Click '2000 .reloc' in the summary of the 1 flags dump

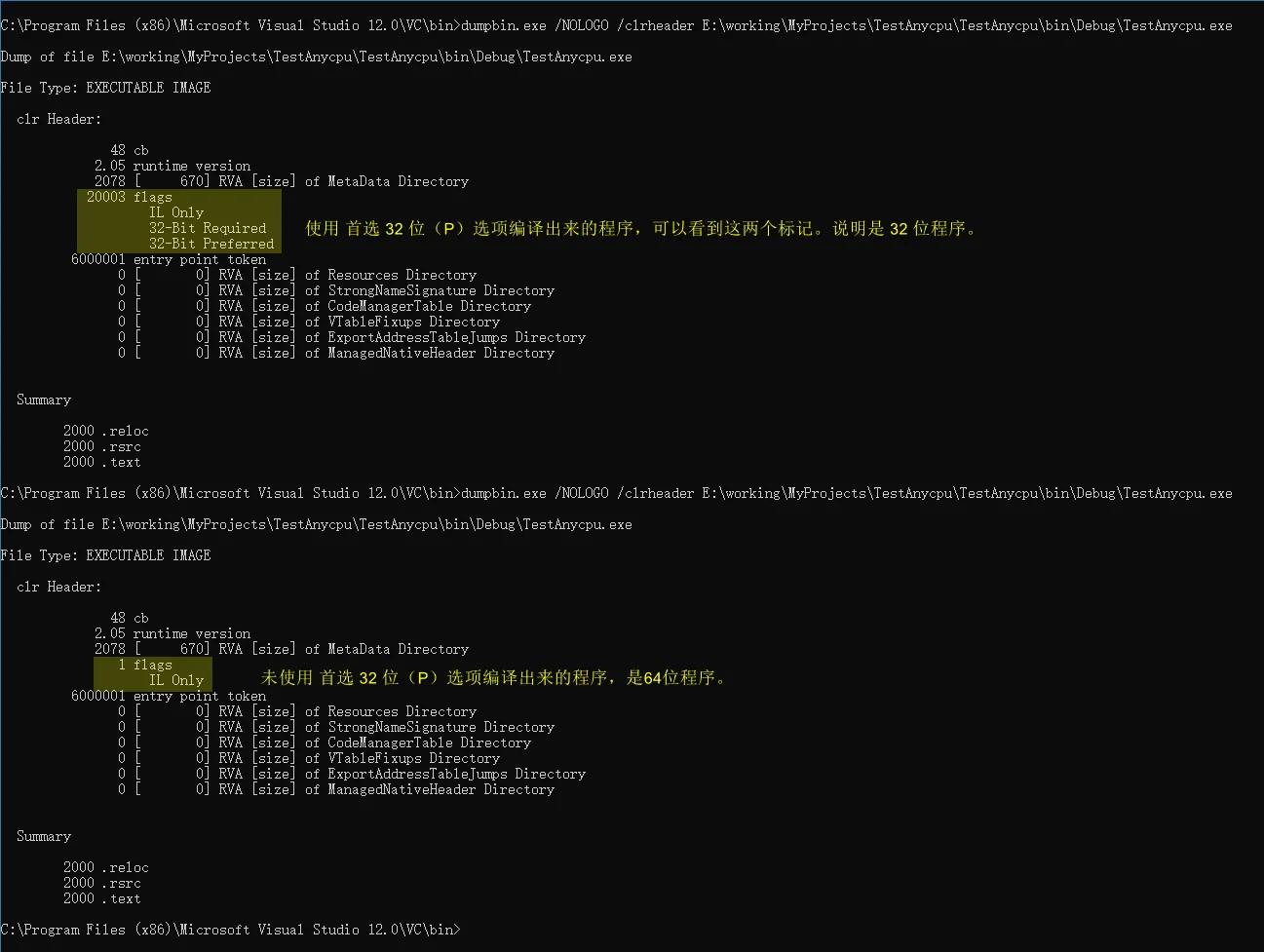point(106,867)
